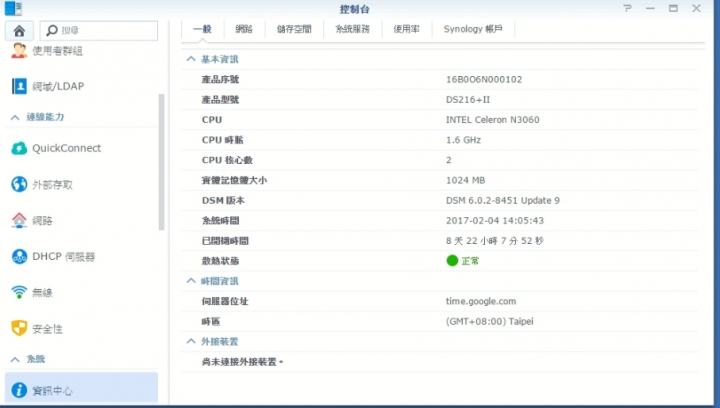Click INTEL Celeron N3060 value
The height and width of the screenshot is (408, 720).
coord(493,120)
